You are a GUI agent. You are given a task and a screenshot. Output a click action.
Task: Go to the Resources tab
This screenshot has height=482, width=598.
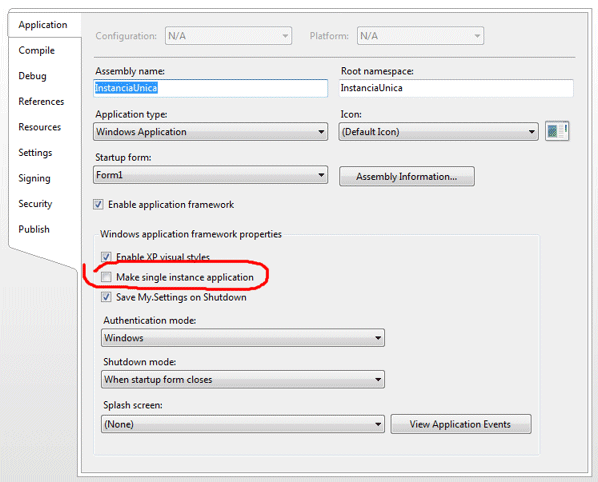pos(40,127)
